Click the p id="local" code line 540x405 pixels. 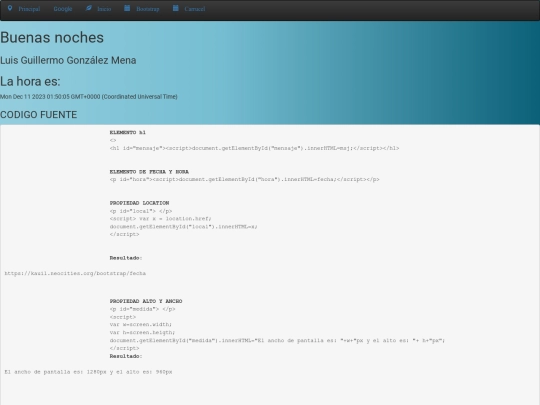[x=141, y=211]
